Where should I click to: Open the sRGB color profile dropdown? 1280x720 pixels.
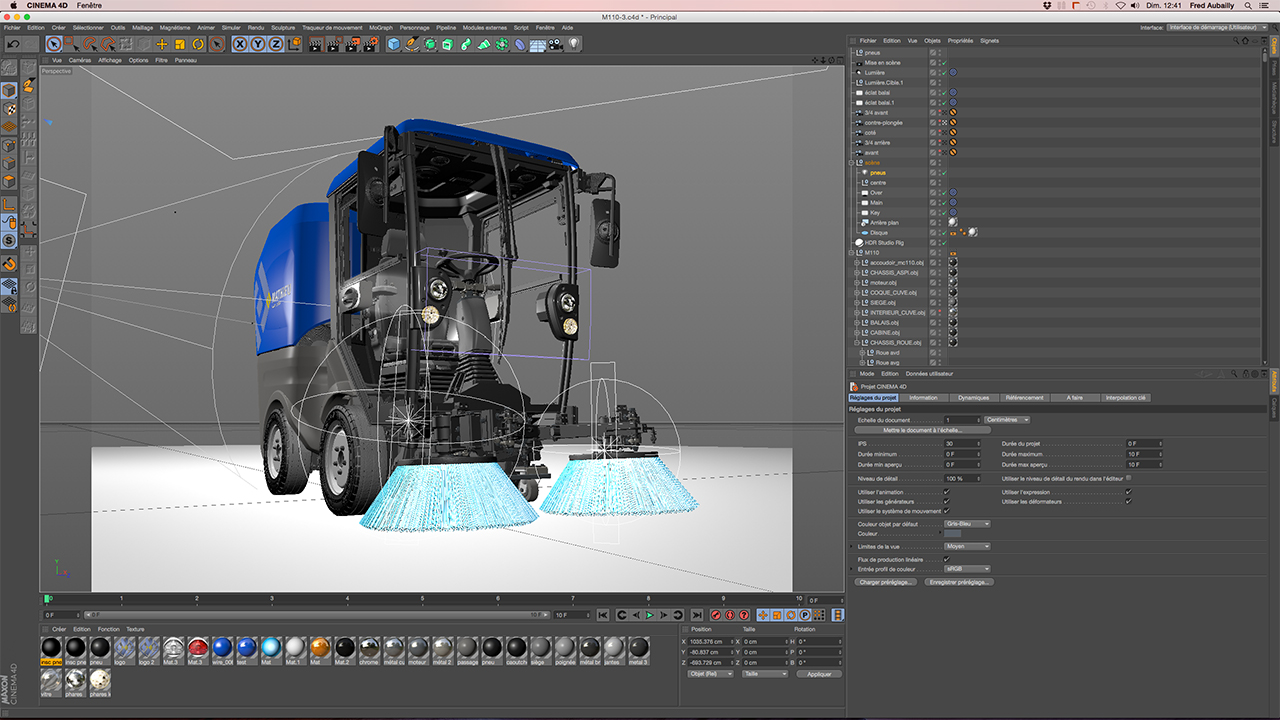pyautogui.click(x=967, y=569)
